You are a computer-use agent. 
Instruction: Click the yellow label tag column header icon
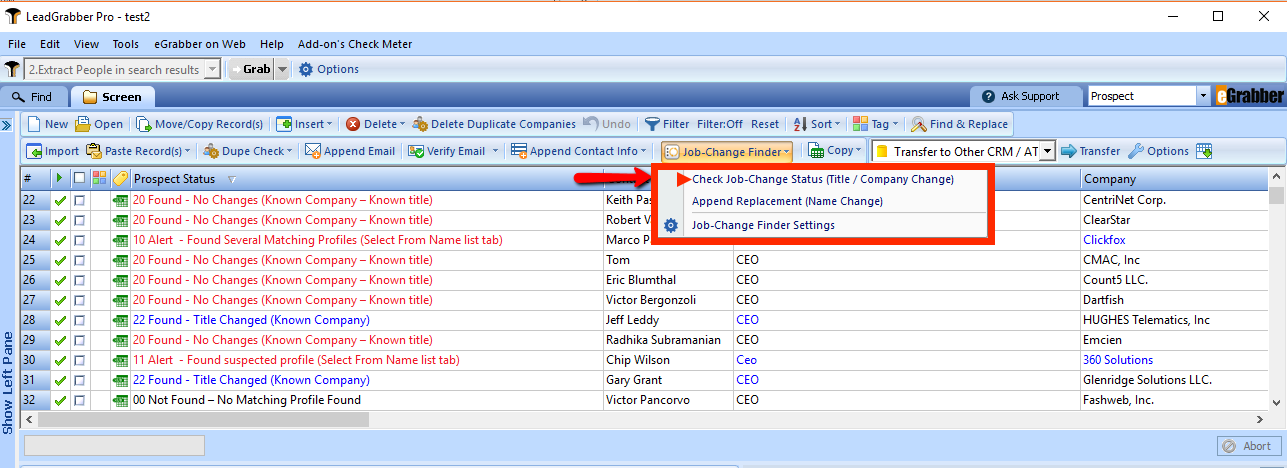121,179
